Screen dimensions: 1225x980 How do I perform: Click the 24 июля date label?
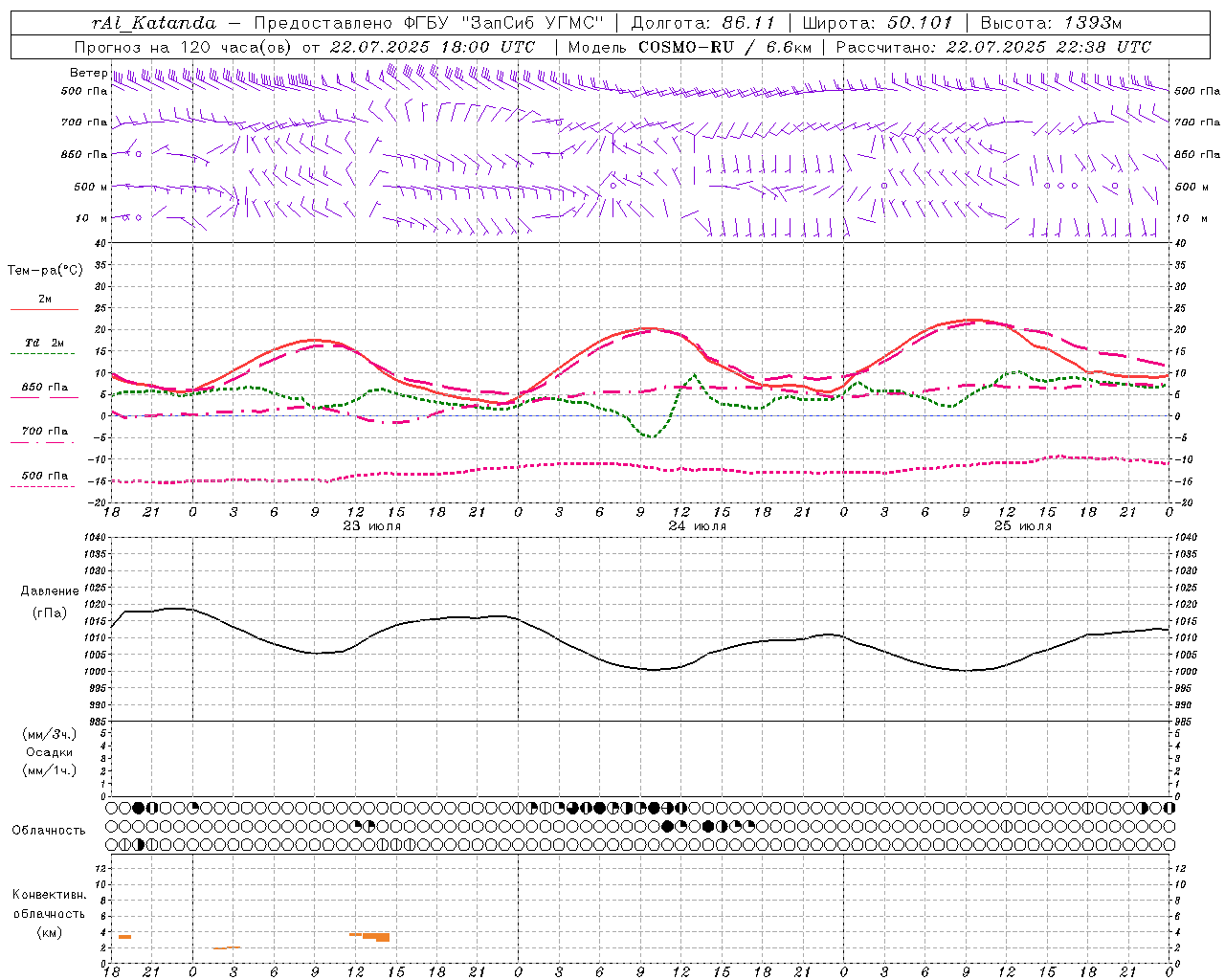click(697, 526)
